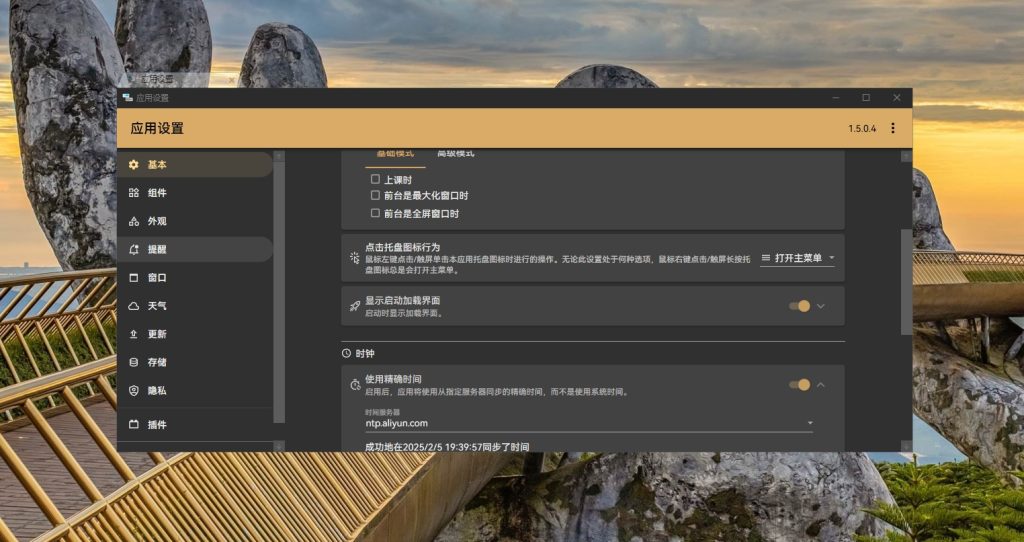The width and height of the screenshot is (1024, 542).
Task: Click the sidebar scrollbar down arrow
Action: point(279,446)
